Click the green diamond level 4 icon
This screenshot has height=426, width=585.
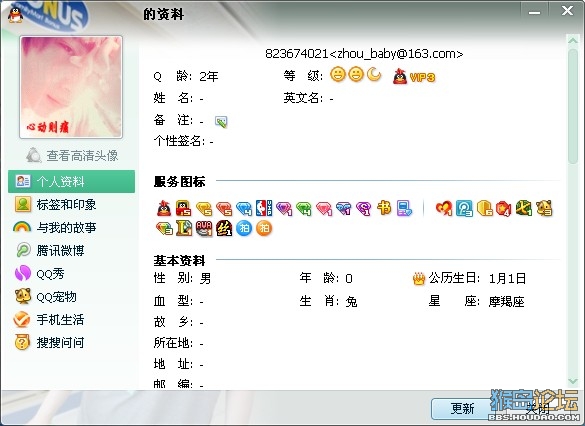(304, 209)
